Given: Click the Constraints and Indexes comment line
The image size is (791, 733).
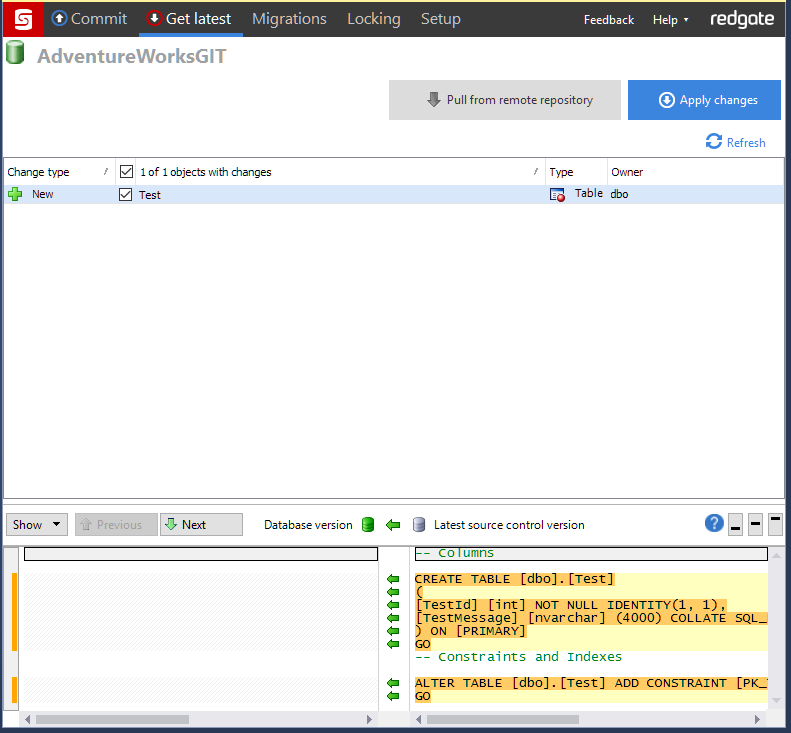Looking at the screenshot, I should point(518,657).
